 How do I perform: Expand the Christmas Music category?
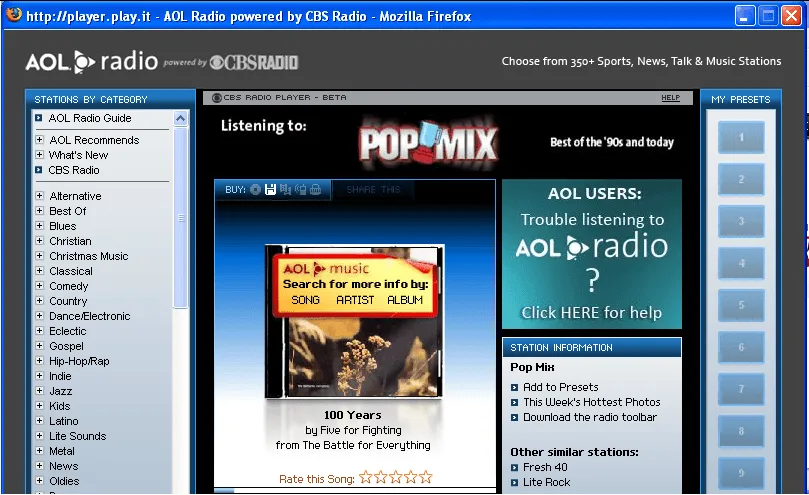coord(39,256)
